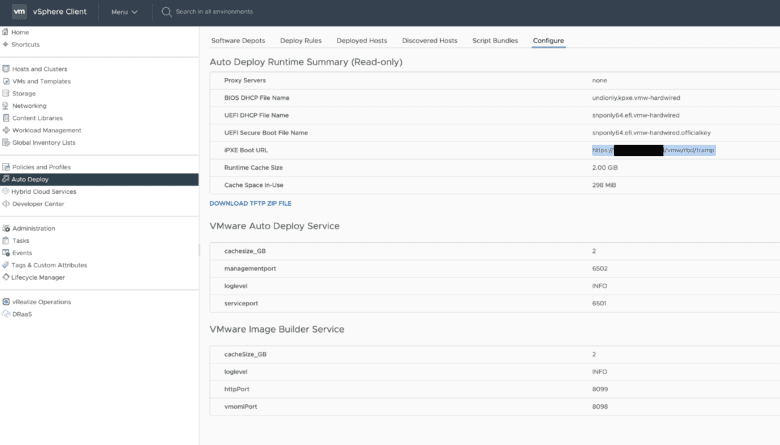
Task: Click the vRealize Operations icon
Action: 6,302
